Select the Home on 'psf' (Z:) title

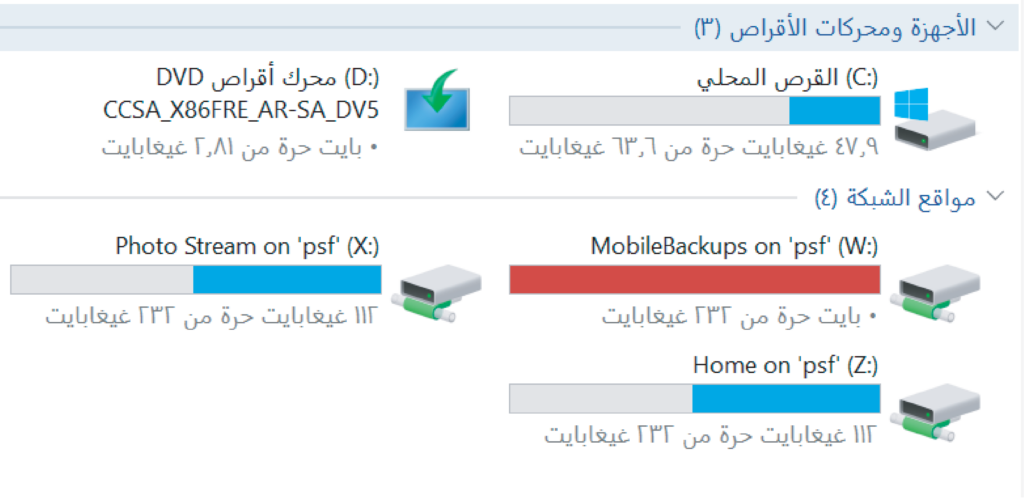(x=786, y=366)
